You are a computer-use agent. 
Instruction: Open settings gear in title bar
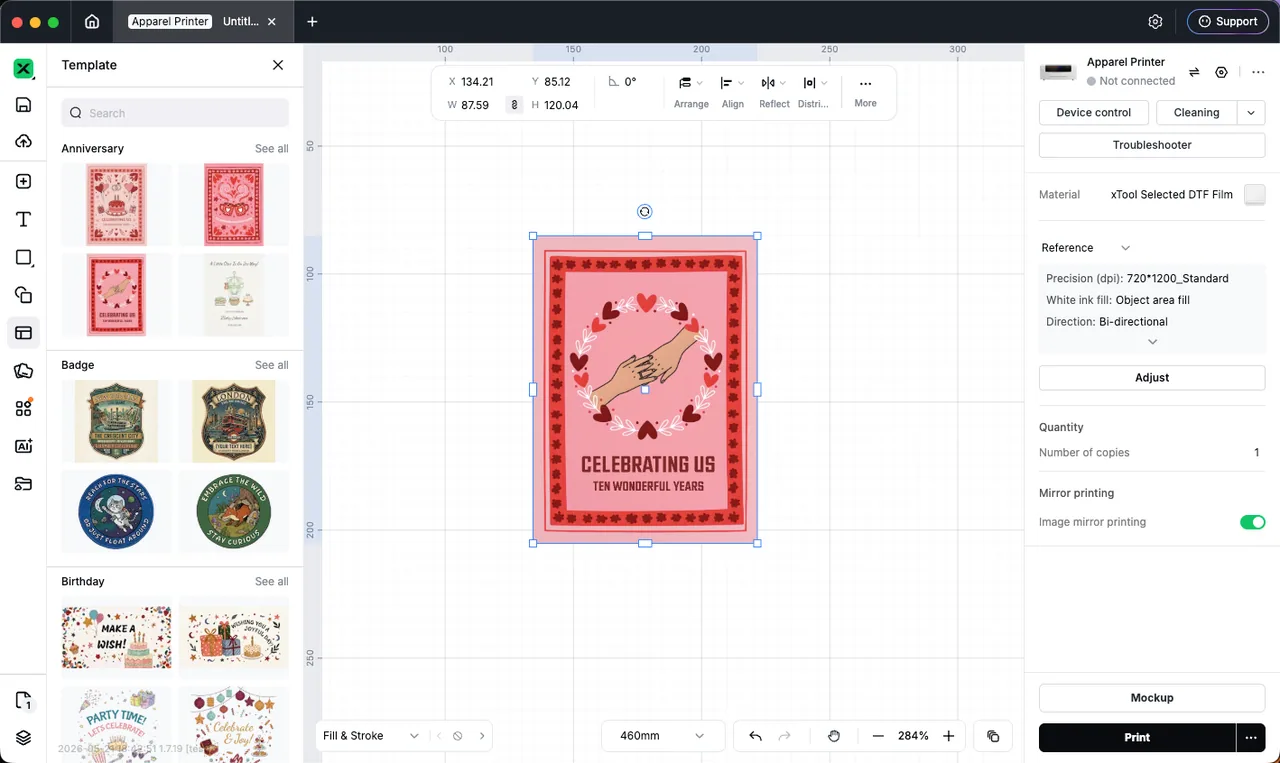[1155, 21]
